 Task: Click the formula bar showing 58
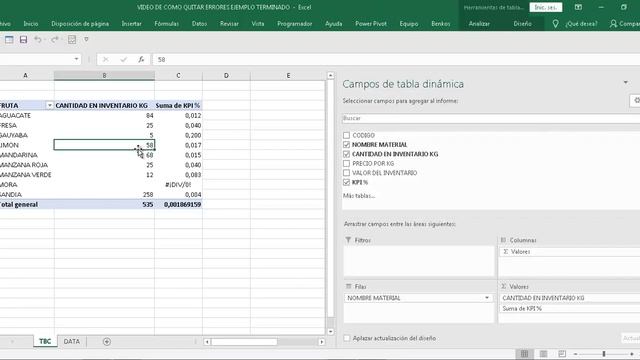click(x=396, y=60)
